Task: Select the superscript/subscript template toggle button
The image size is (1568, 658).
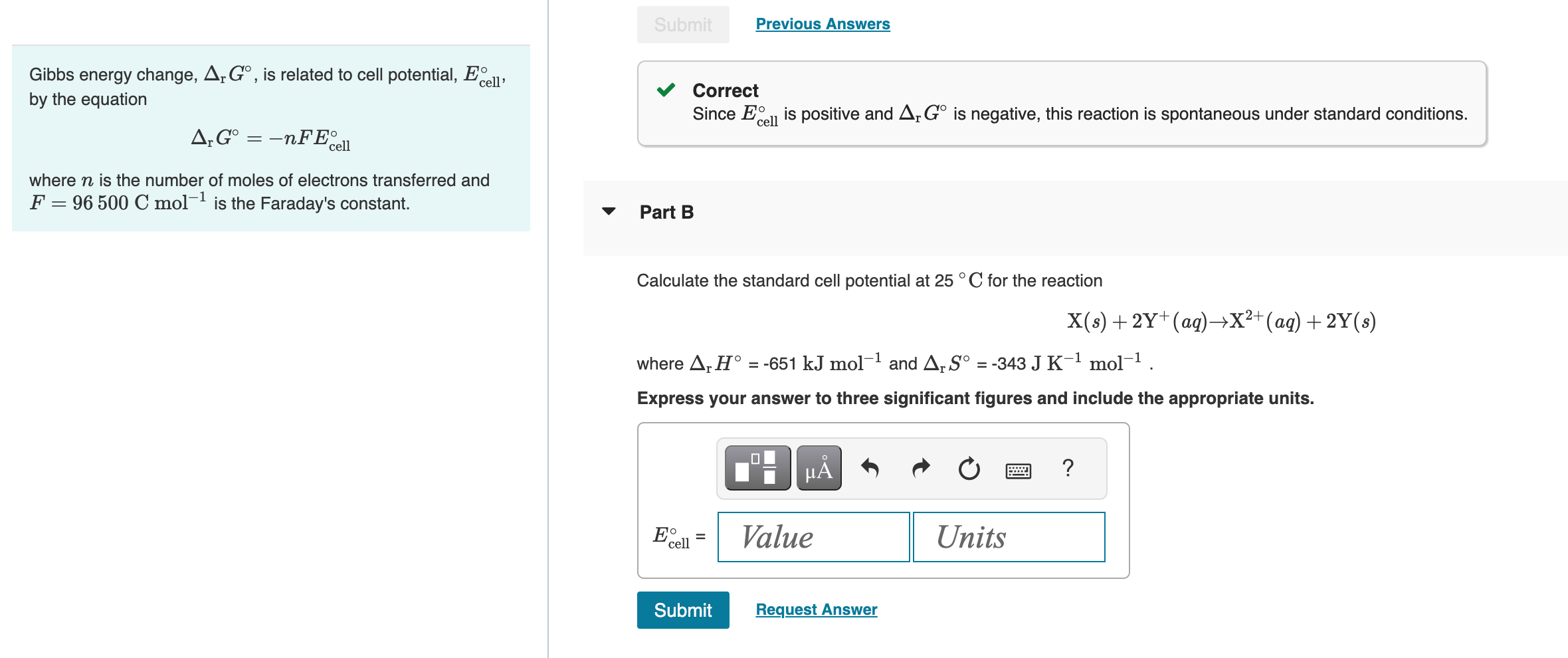Action: tap(757, 468)
